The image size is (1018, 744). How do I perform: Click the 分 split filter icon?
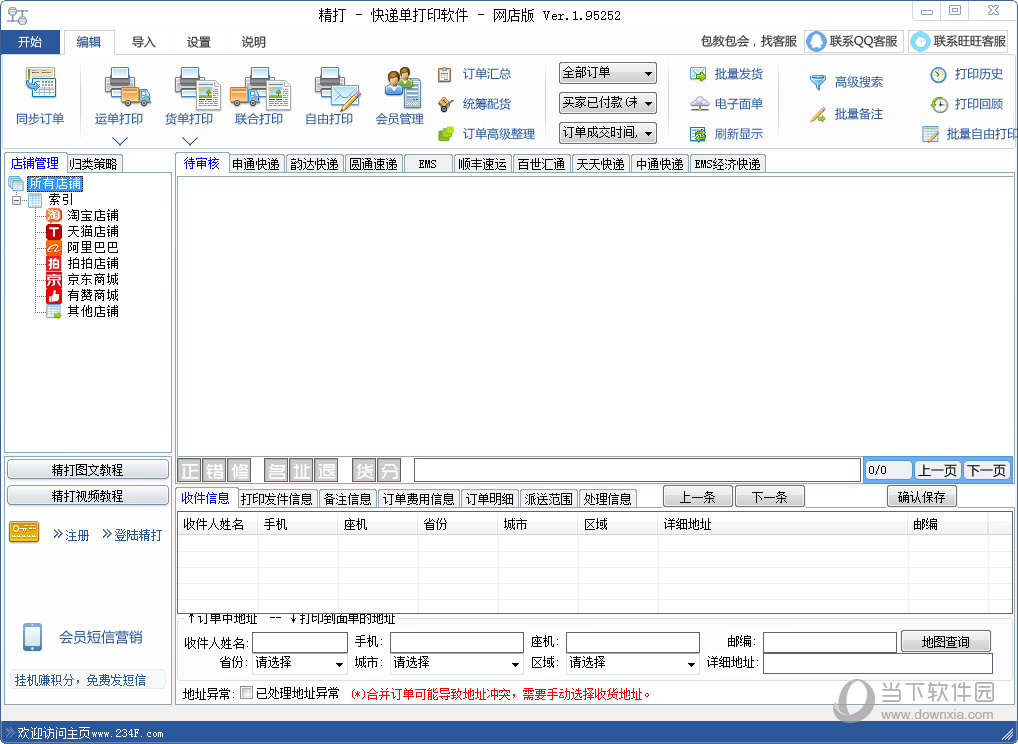388,470
